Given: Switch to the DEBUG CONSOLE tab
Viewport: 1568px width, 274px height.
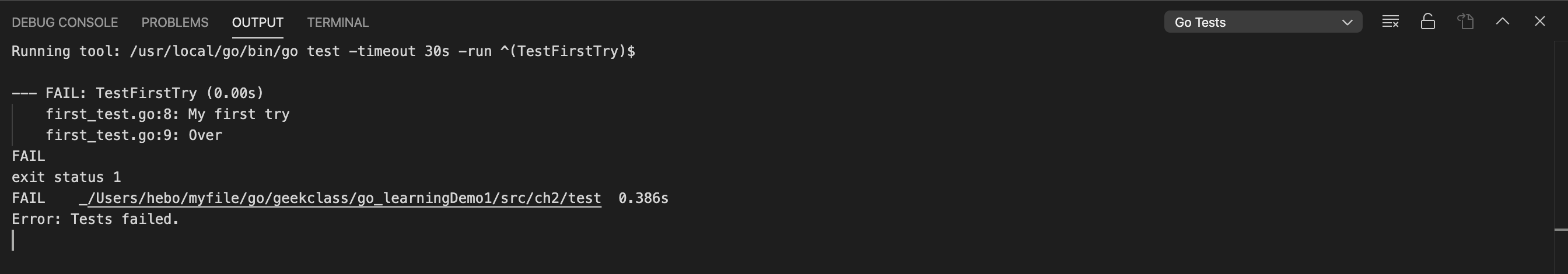Looking at the screenshot, I should click(65, 23).
